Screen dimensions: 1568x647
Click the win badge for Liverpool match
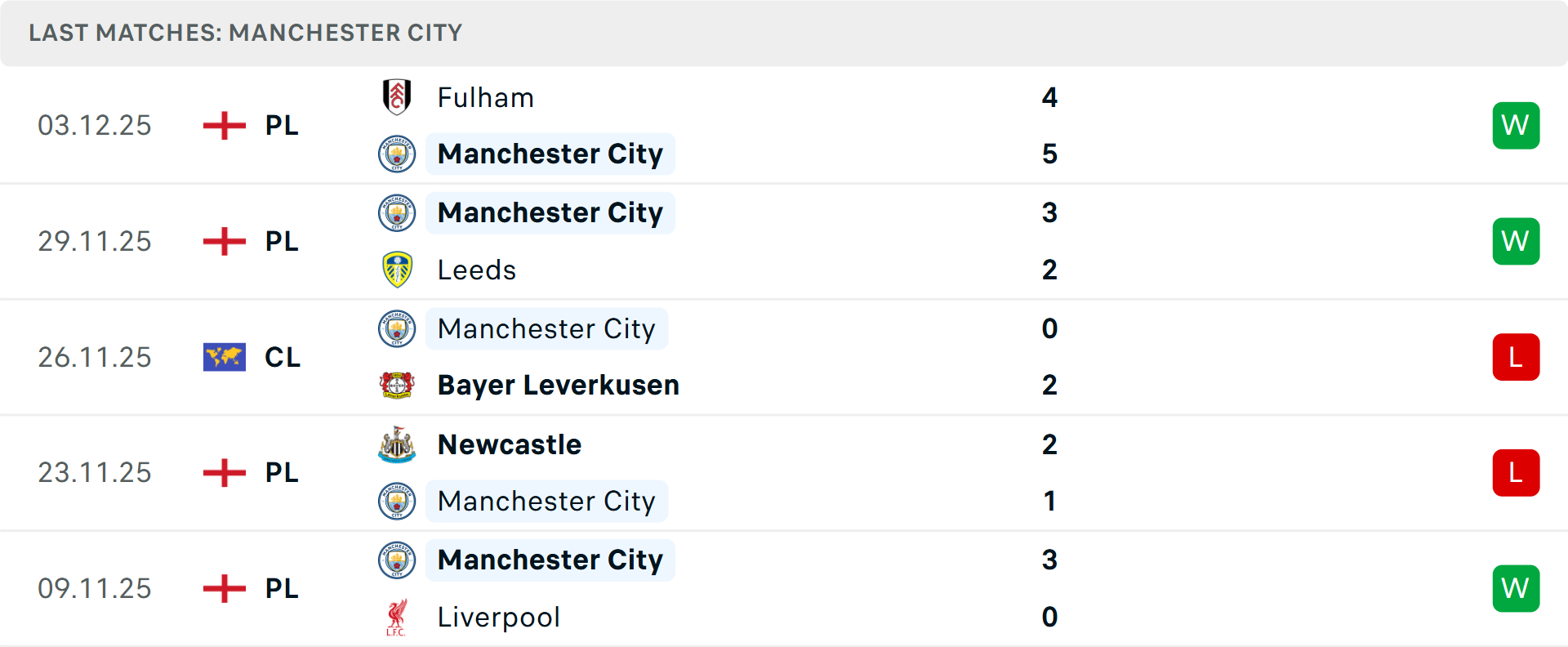coord(1516,588)
